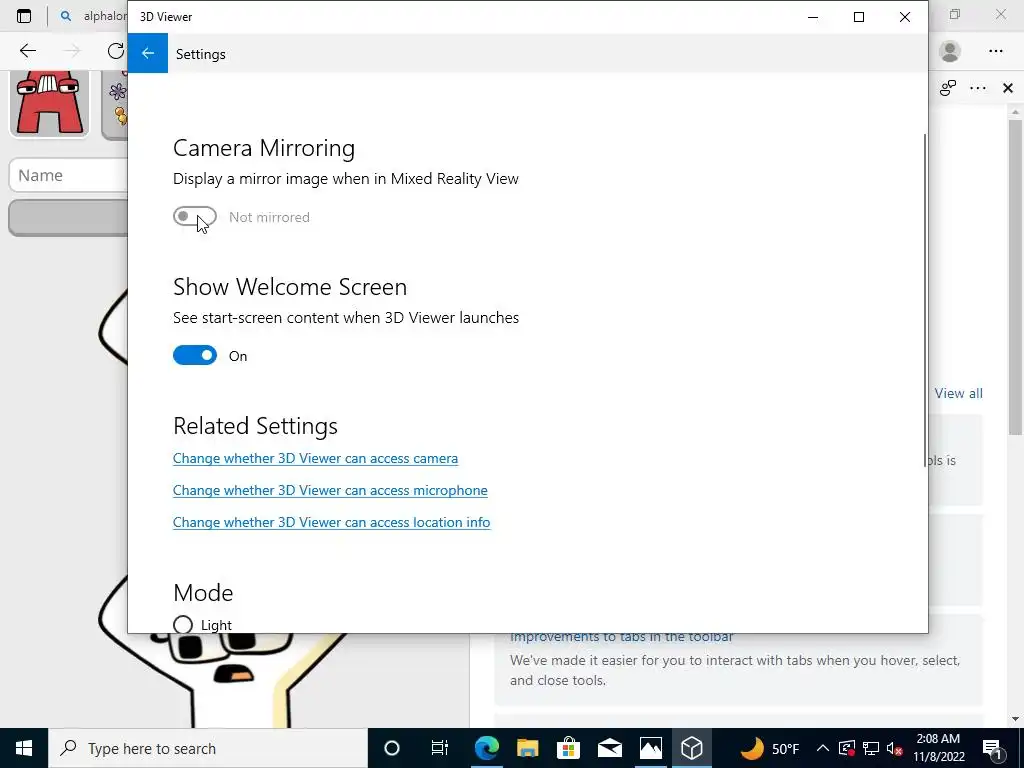This screenshot has width=1024, height=768.
Task: Open File Explorer from taskbar
Action: click(x=528, y=748)
